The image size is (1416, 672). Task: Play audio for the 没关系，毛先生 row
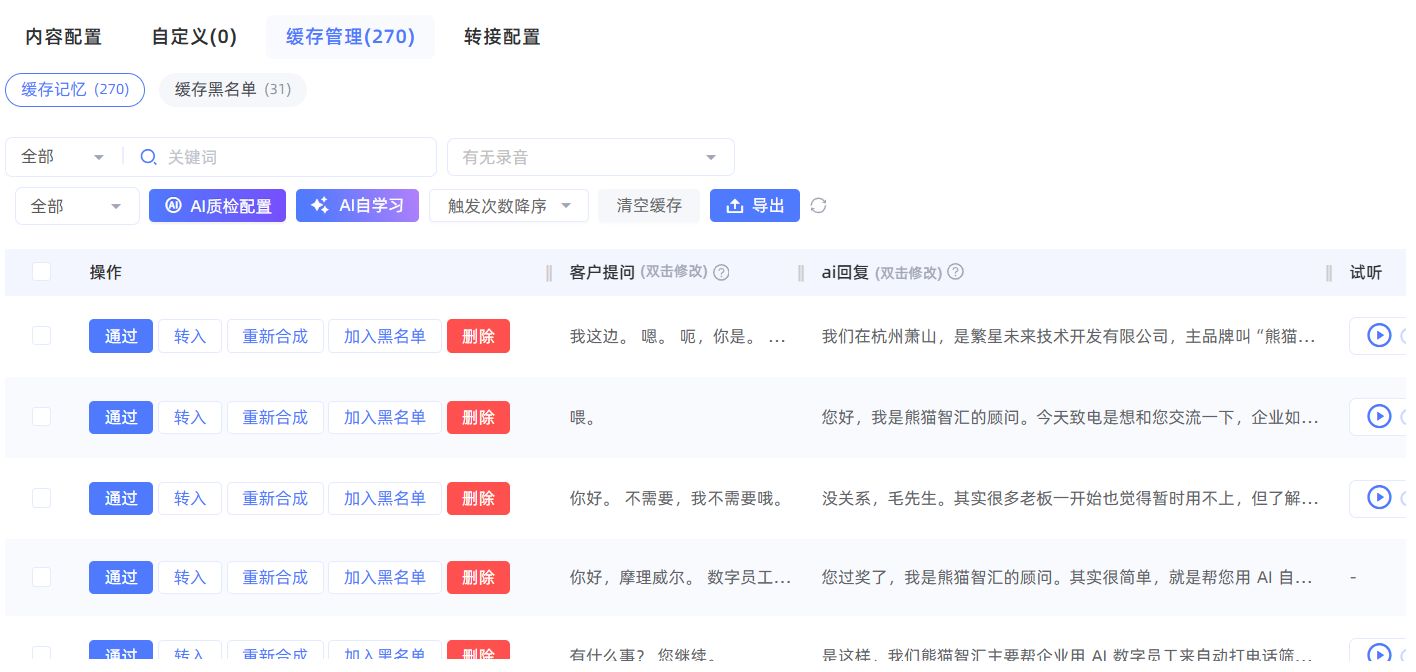(1379, 498)
